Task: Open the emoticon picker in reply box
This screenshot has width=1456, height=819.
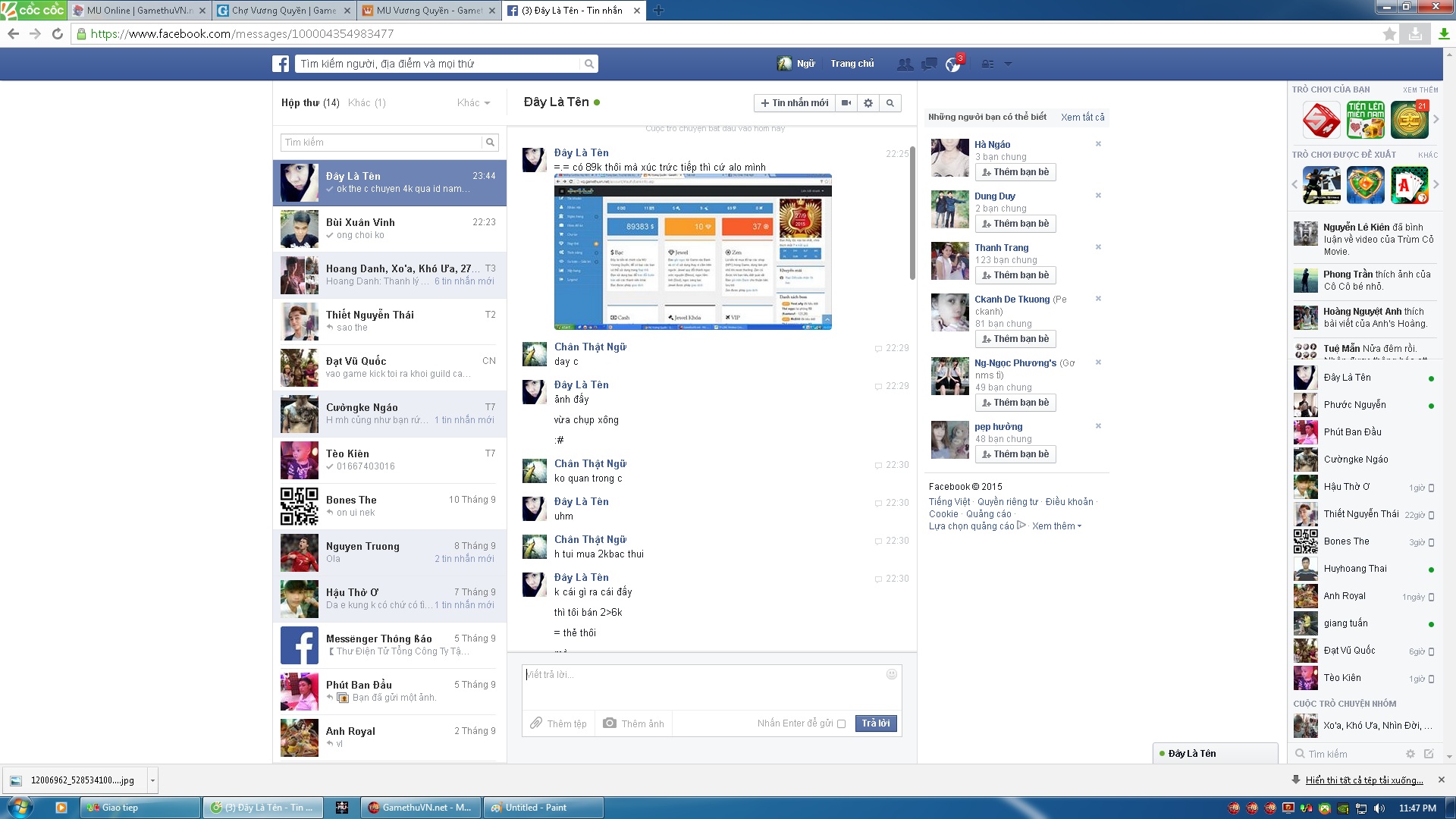Action: [892, 674]
